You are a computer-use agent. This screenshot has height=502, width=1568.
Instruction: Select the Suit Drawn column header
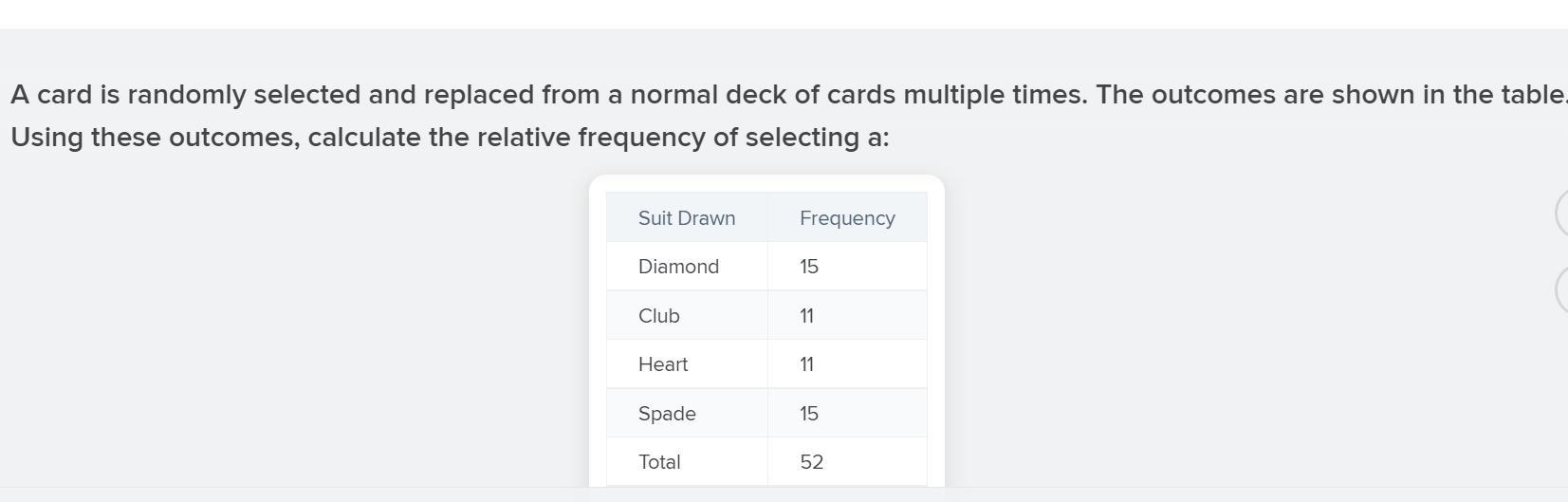coord(687,218)
